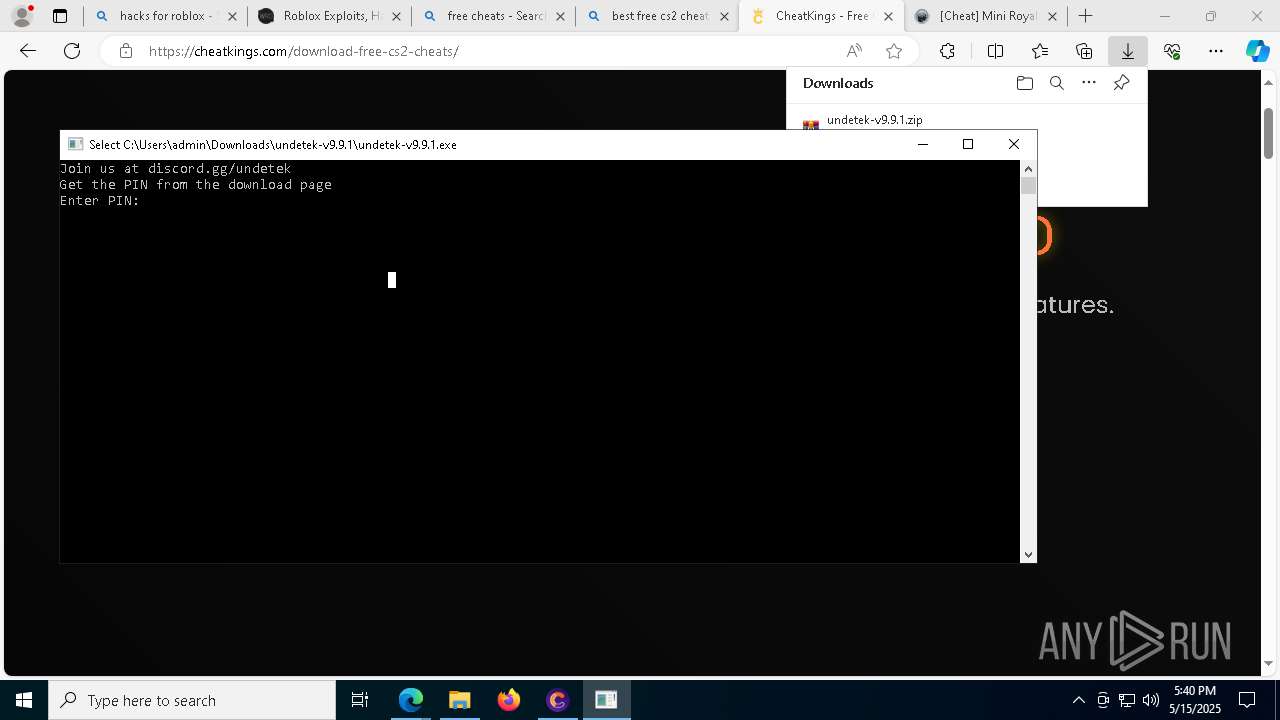Open network status tray icon
Viewport: 1280px width, 720px height.
coord(1126,700)
